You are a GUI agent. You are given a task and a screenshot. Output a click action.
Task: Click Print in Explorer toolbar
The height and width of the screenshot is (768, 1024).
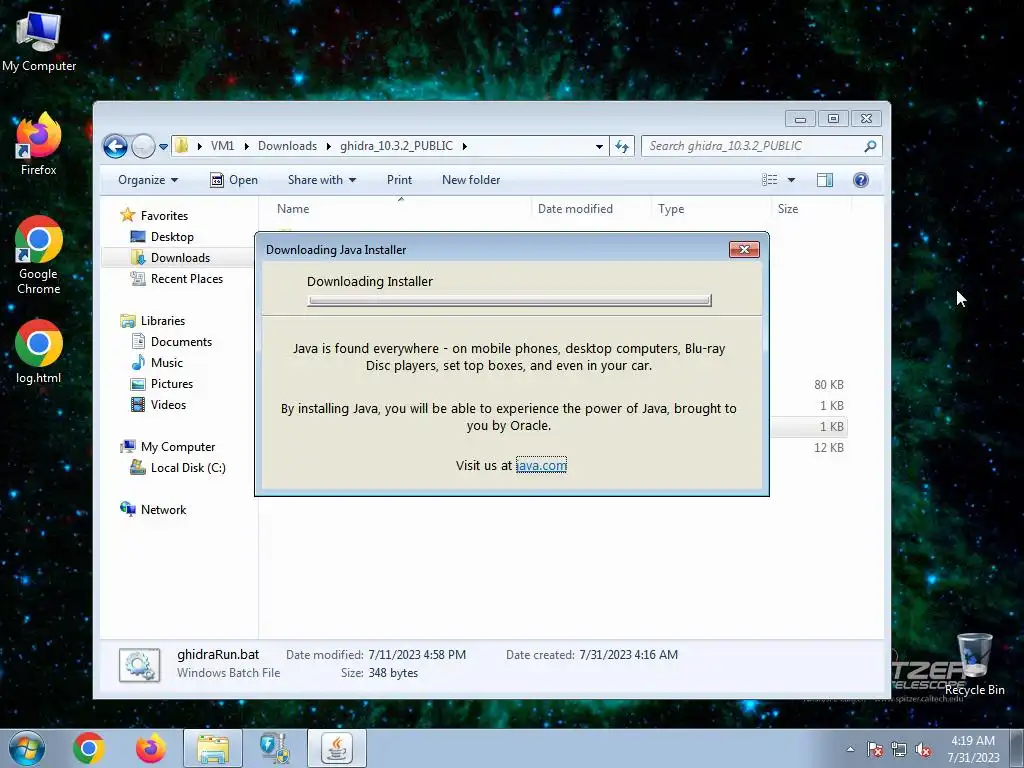pos(399,180)
